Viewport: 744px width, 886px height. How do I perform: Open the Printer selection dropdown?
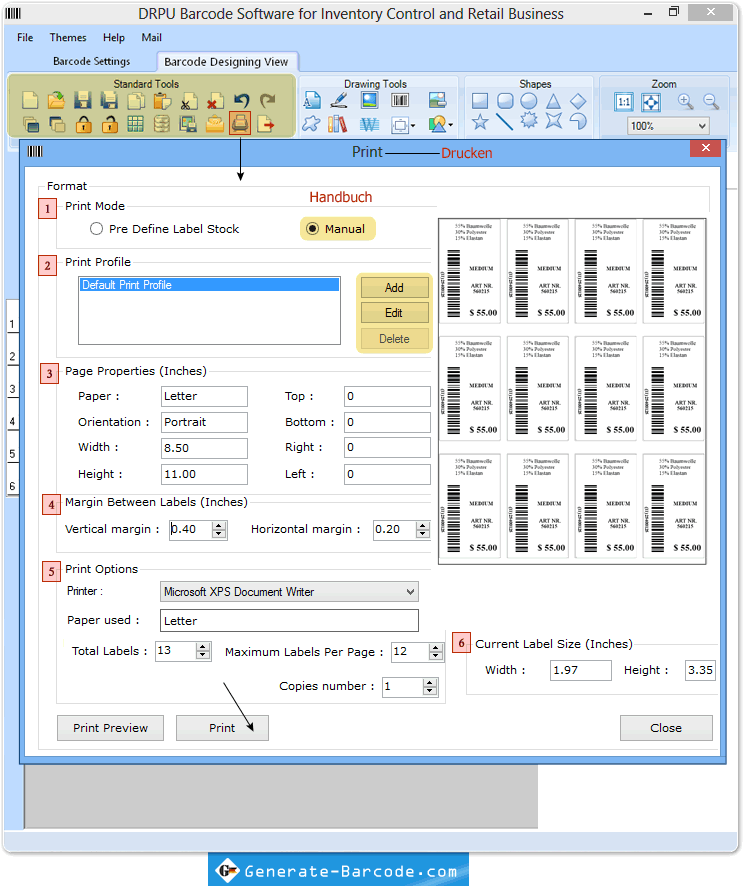(x=411, y=592)
